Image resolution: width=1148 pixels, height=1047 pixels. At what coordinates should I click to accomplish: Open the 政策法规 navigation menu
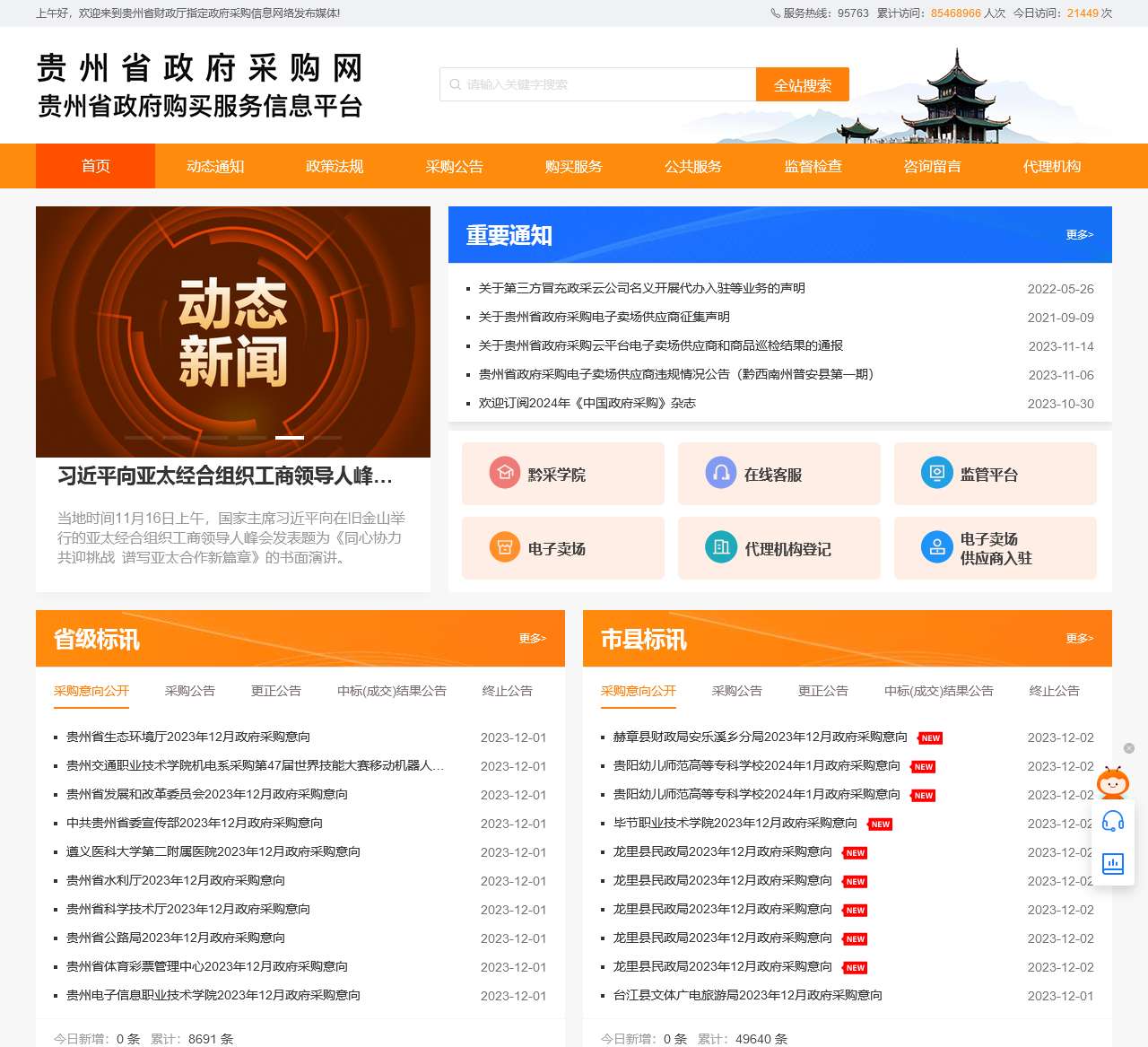point(335,166)
